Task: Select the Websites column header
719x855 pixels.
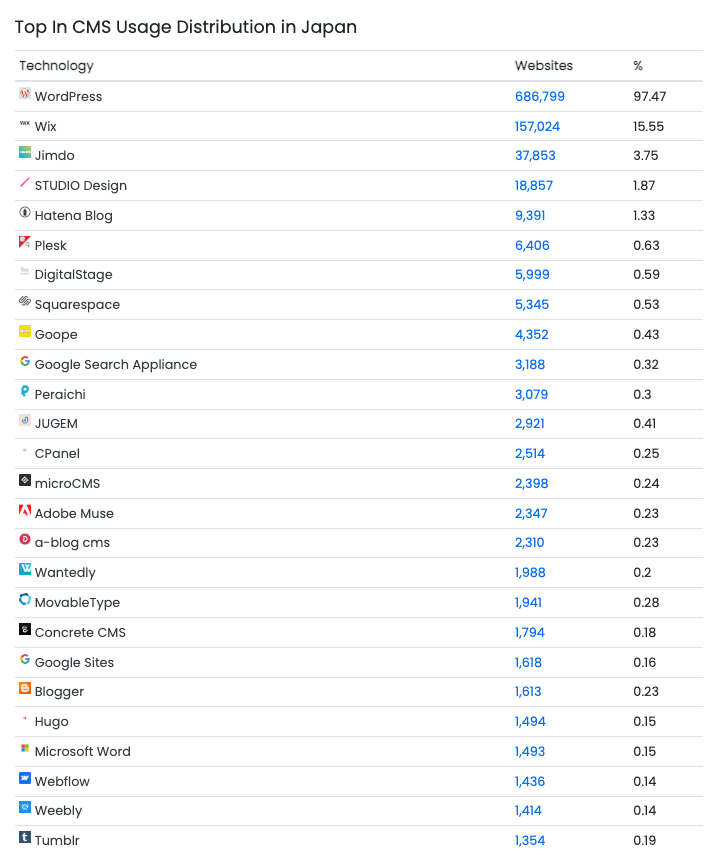Action: pyautogui.click(x=544, y=66)
